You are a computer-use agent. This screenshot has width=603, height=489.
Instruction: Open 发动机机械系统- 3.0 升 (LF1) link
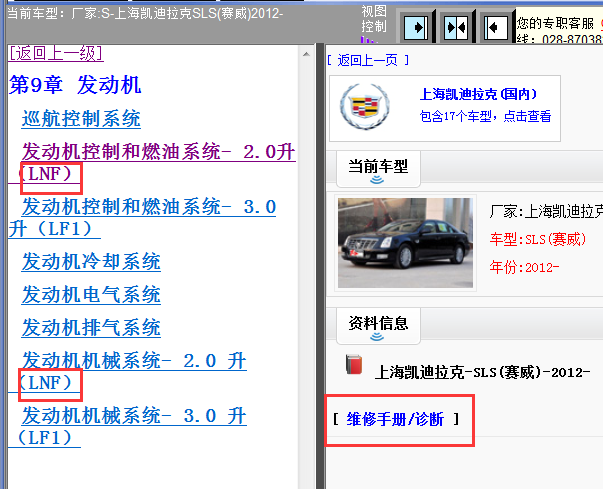[x=127, y=427]
